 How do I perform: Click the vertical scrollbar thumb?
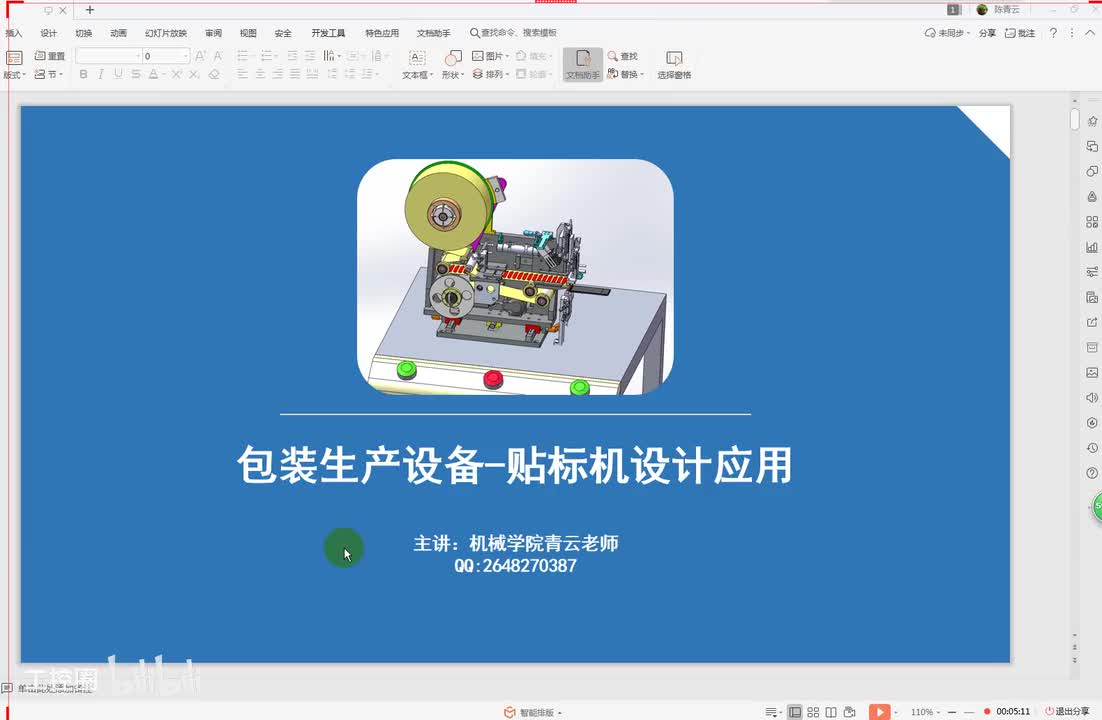pos(1075,119)
